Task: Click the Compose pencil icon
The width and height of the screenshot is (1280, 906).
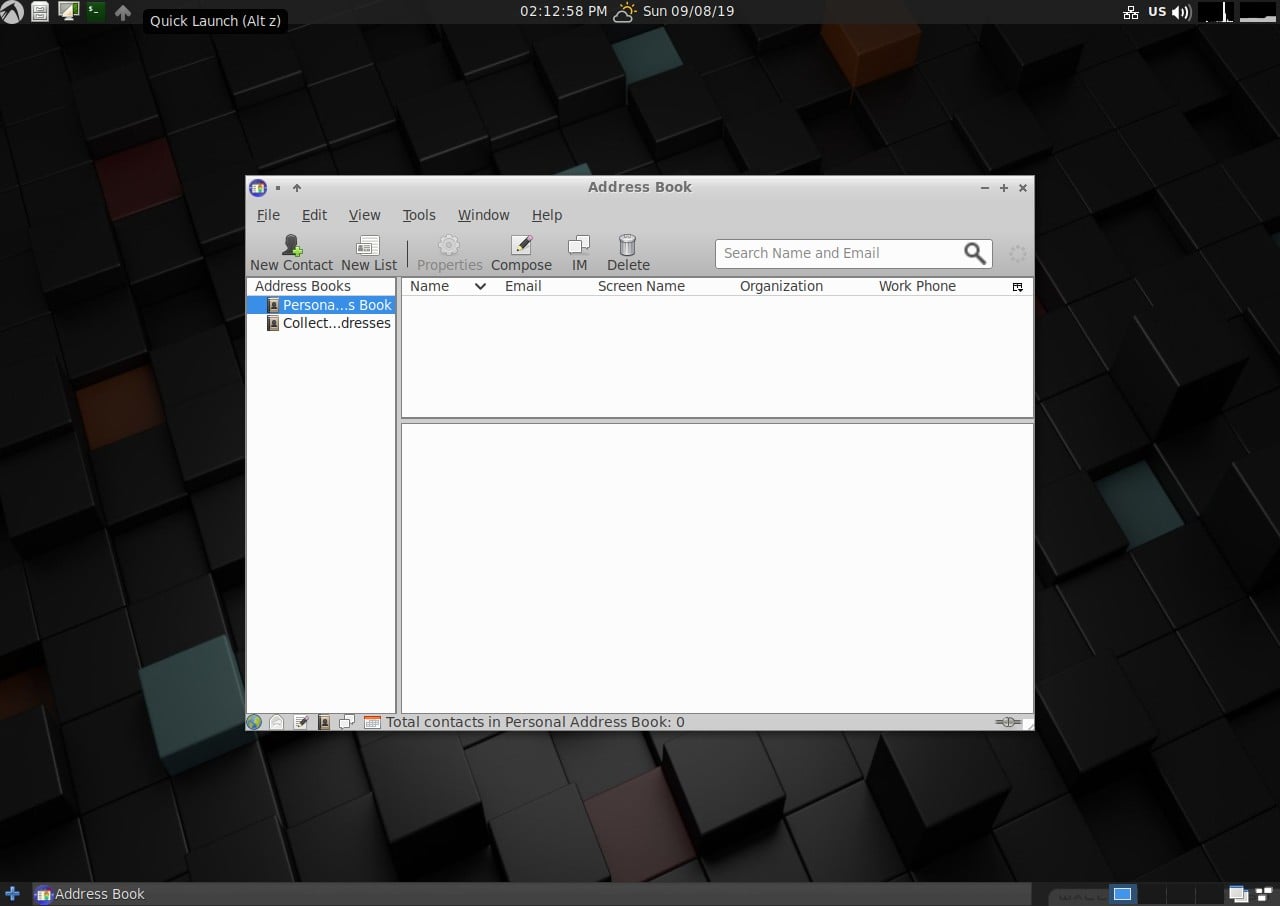Action: tap(521, 246)
